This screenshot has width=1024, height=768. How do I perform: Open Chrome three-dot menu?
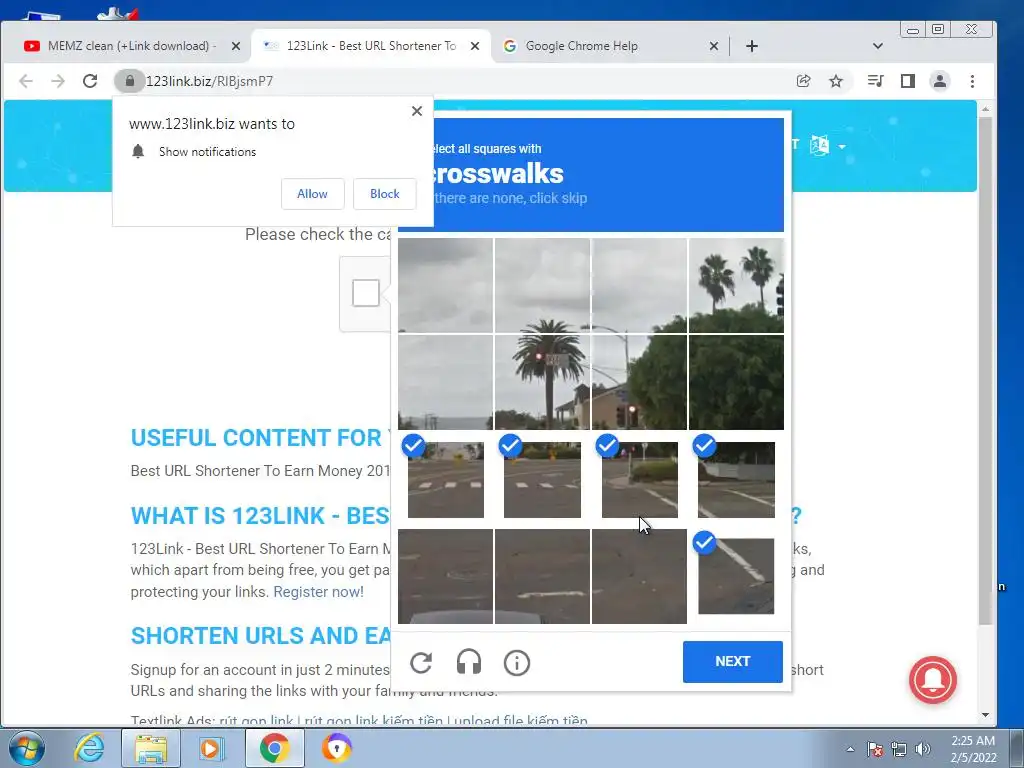click(972, 81)
